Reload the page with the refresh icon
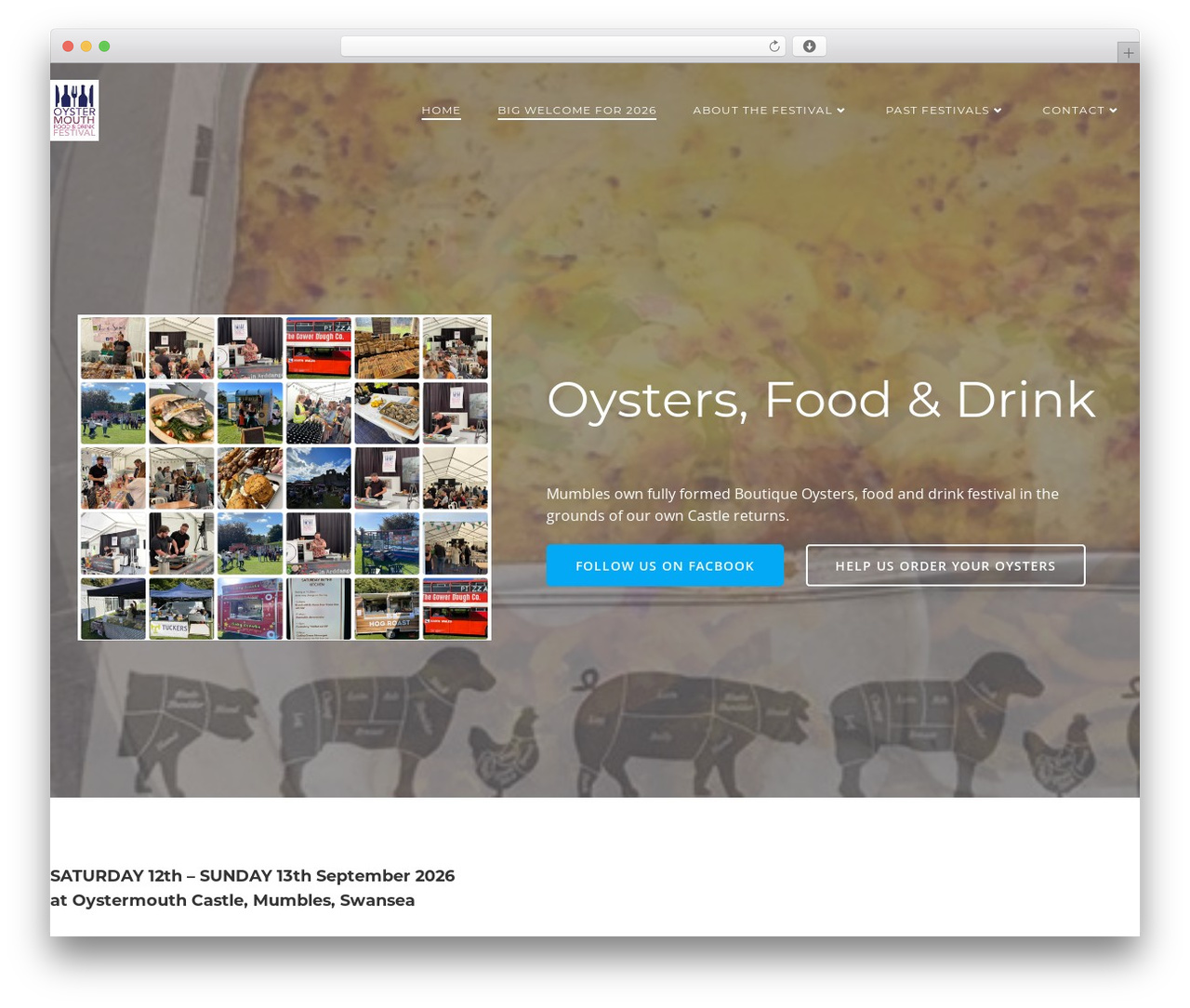The width and height of the screenshot is (1190, 1008). 774,46
